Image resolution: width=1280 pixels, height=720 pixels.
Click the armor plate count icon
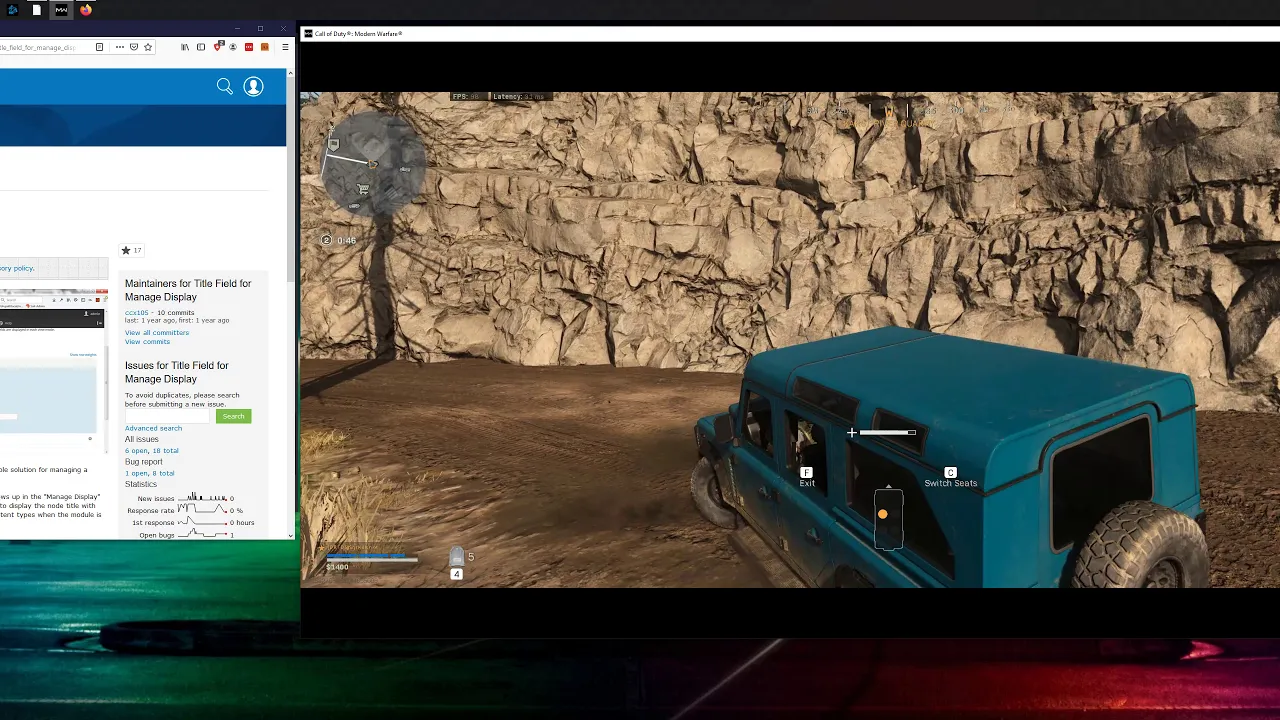[x=456, y=557]
